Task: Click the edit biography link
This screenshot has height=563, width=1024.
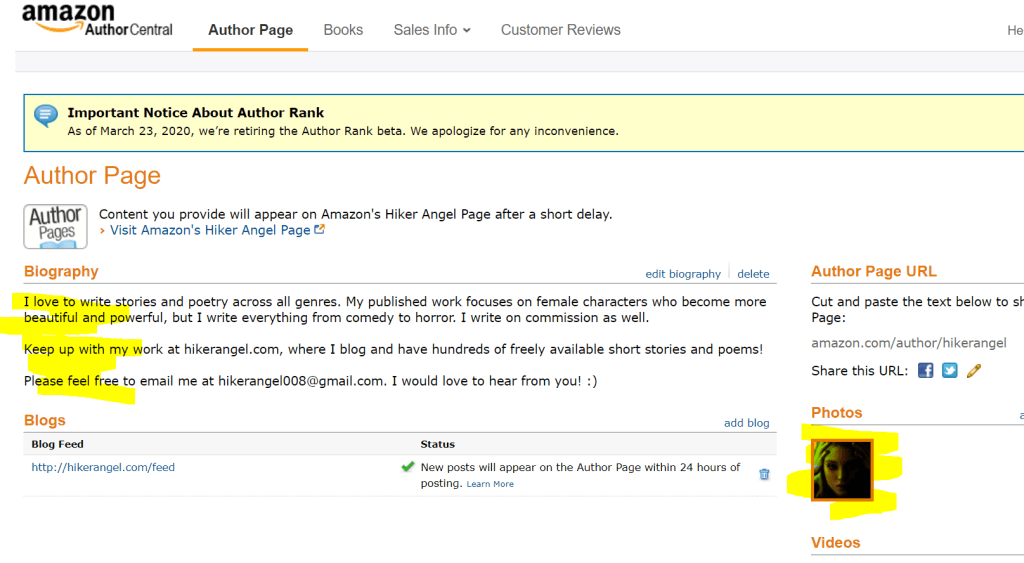Action: (x=683, y=274)
